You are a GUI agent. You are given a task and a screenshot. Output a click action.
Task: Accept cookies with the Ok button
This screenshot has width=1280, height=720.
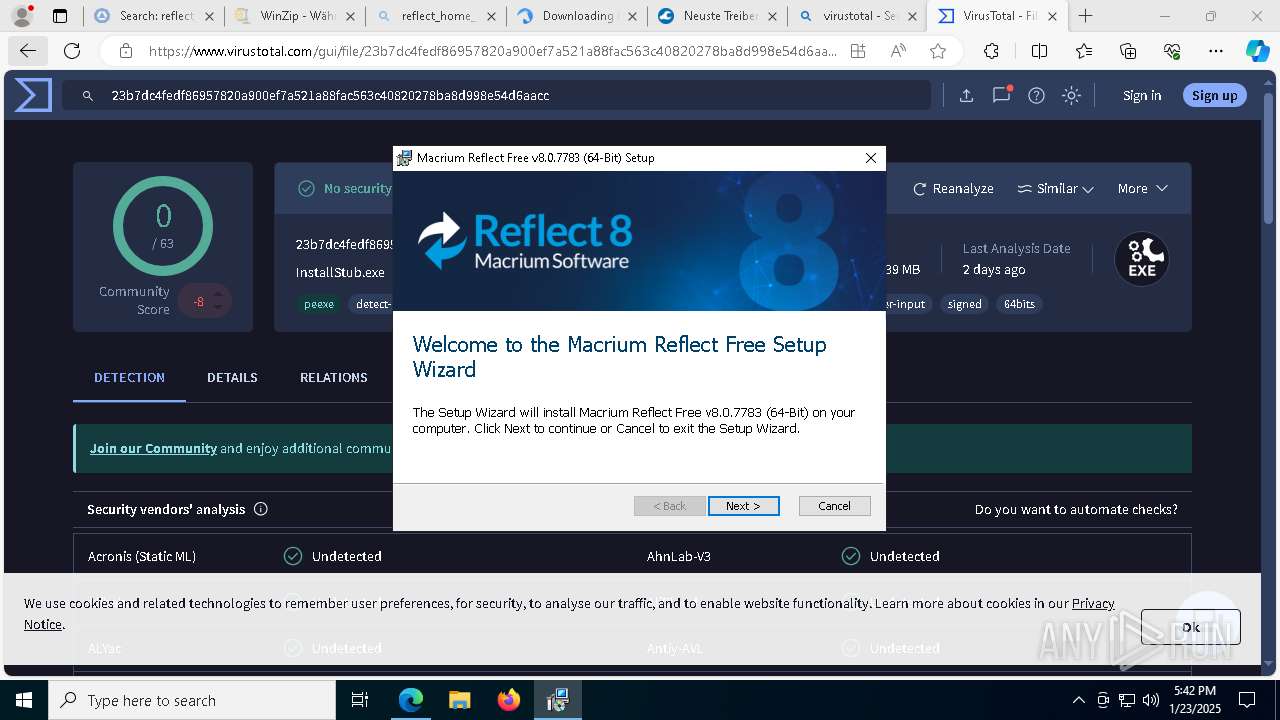click(x=1190, y=627)
